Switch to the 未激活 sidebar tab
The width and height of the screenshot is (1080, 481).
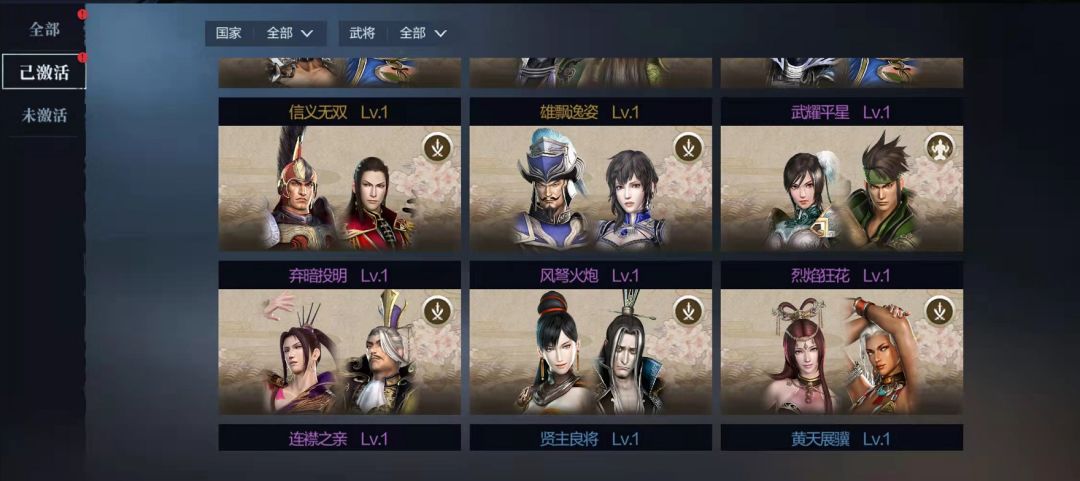point(44,115)
